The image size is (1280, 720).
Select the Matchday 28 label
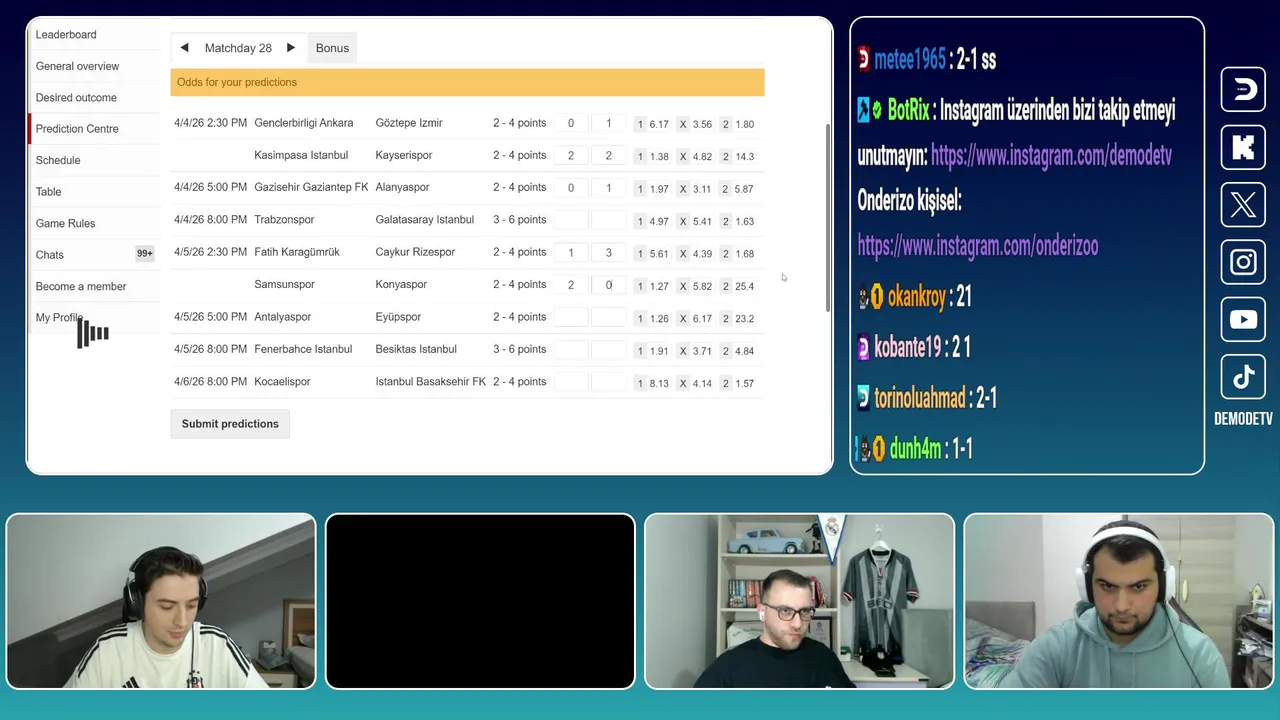tap(238, 48)
